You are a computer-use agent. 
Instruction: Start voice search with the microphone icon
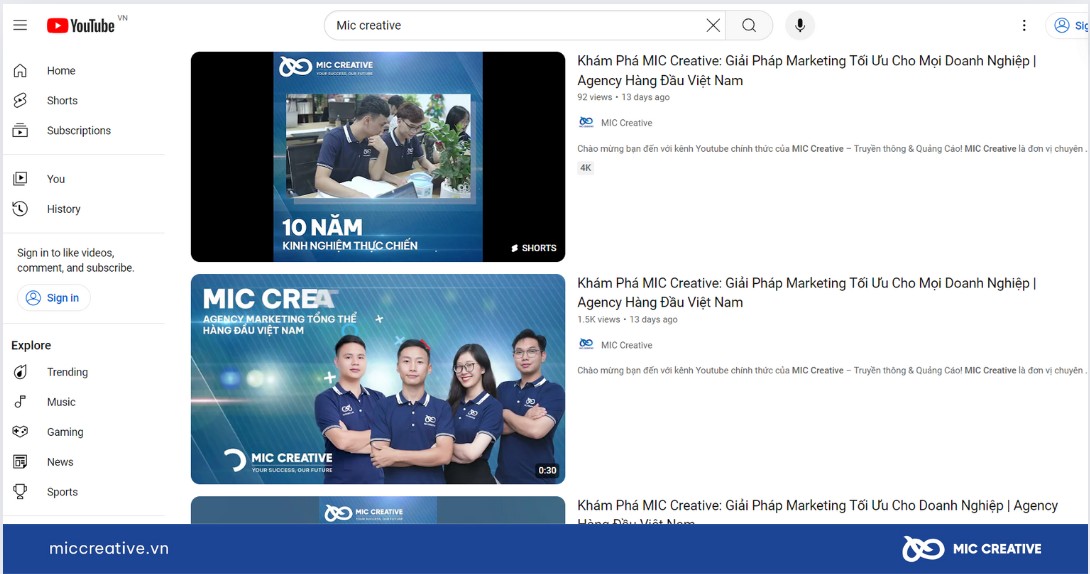point(800,26)
